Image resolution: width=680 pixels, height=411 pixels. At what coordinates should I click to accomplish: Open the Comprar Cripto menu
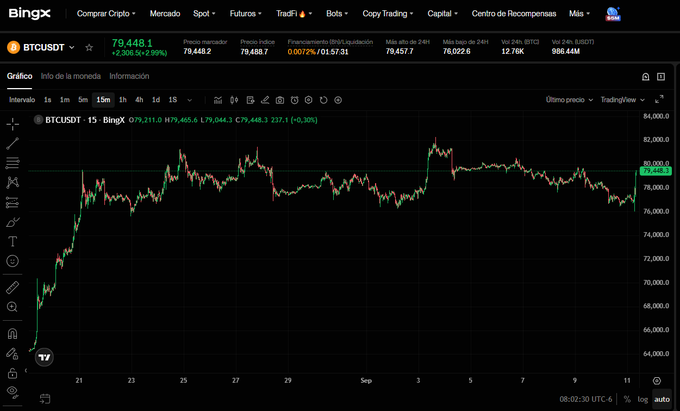coord(106,13)
